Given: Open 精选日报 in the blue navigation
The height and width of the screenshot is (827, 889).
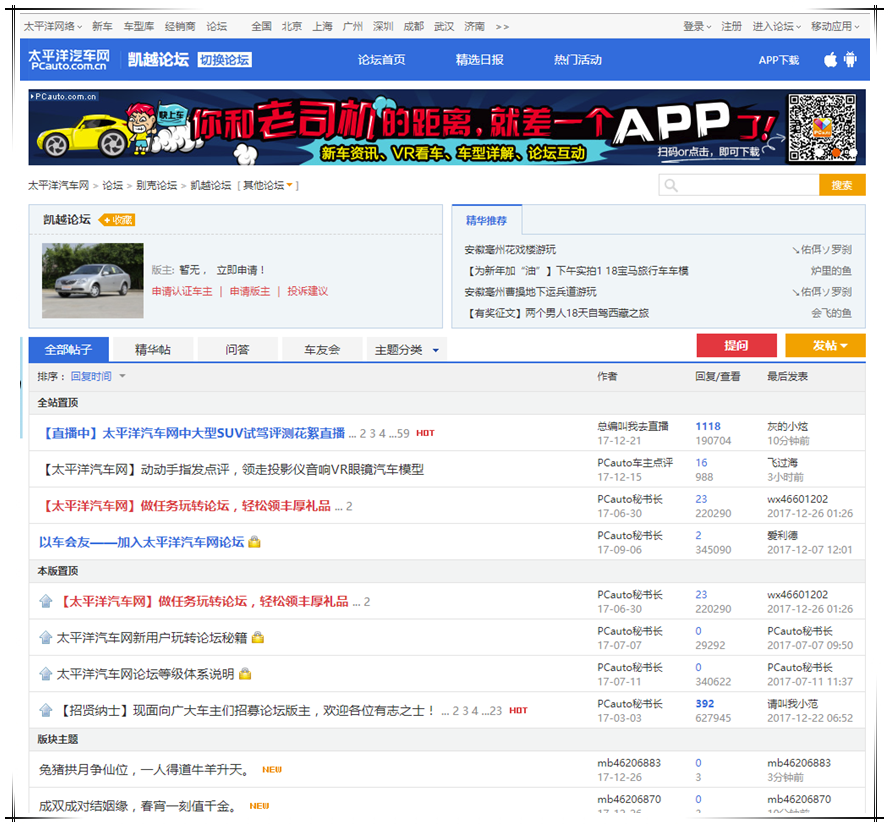Looking at the screenshot, I should (480, 60).
